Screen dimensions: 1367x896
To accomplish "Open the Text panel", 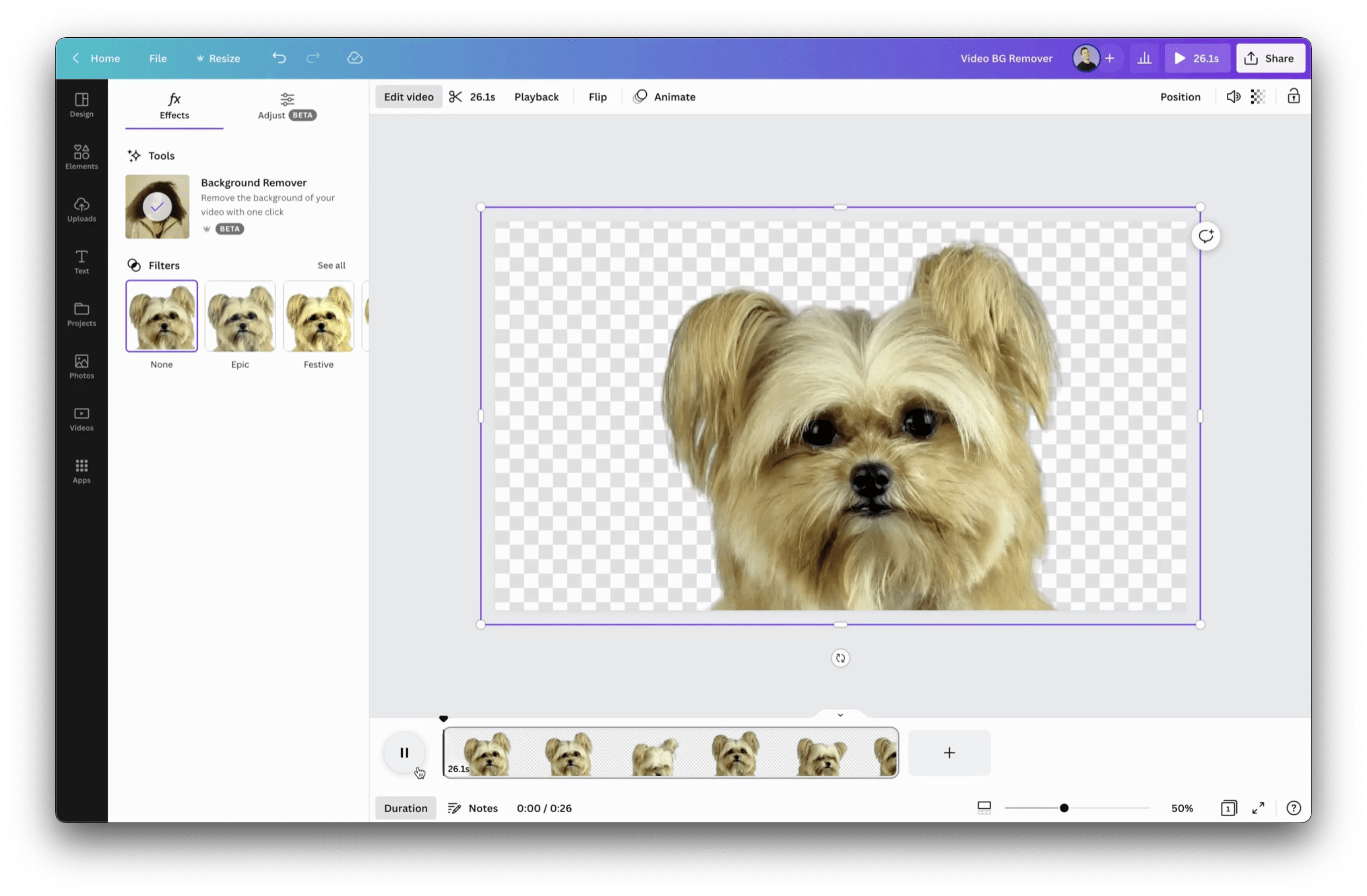I will (81, 262).
